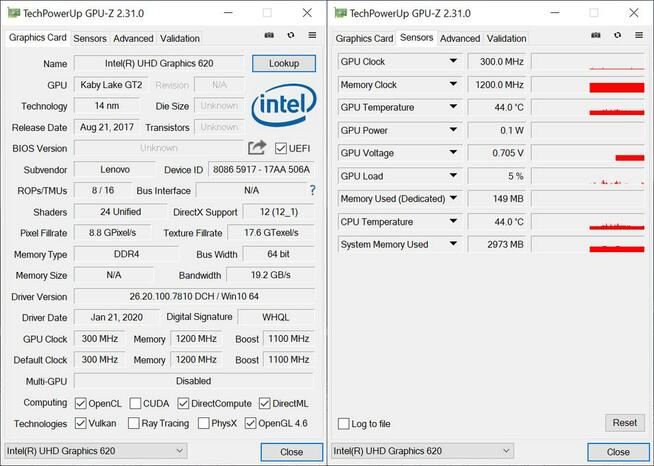This screenshot has height=466, width=654.
Task: Click the GPU-Z app icon in left title bar
Action: (x=13, y=13)
